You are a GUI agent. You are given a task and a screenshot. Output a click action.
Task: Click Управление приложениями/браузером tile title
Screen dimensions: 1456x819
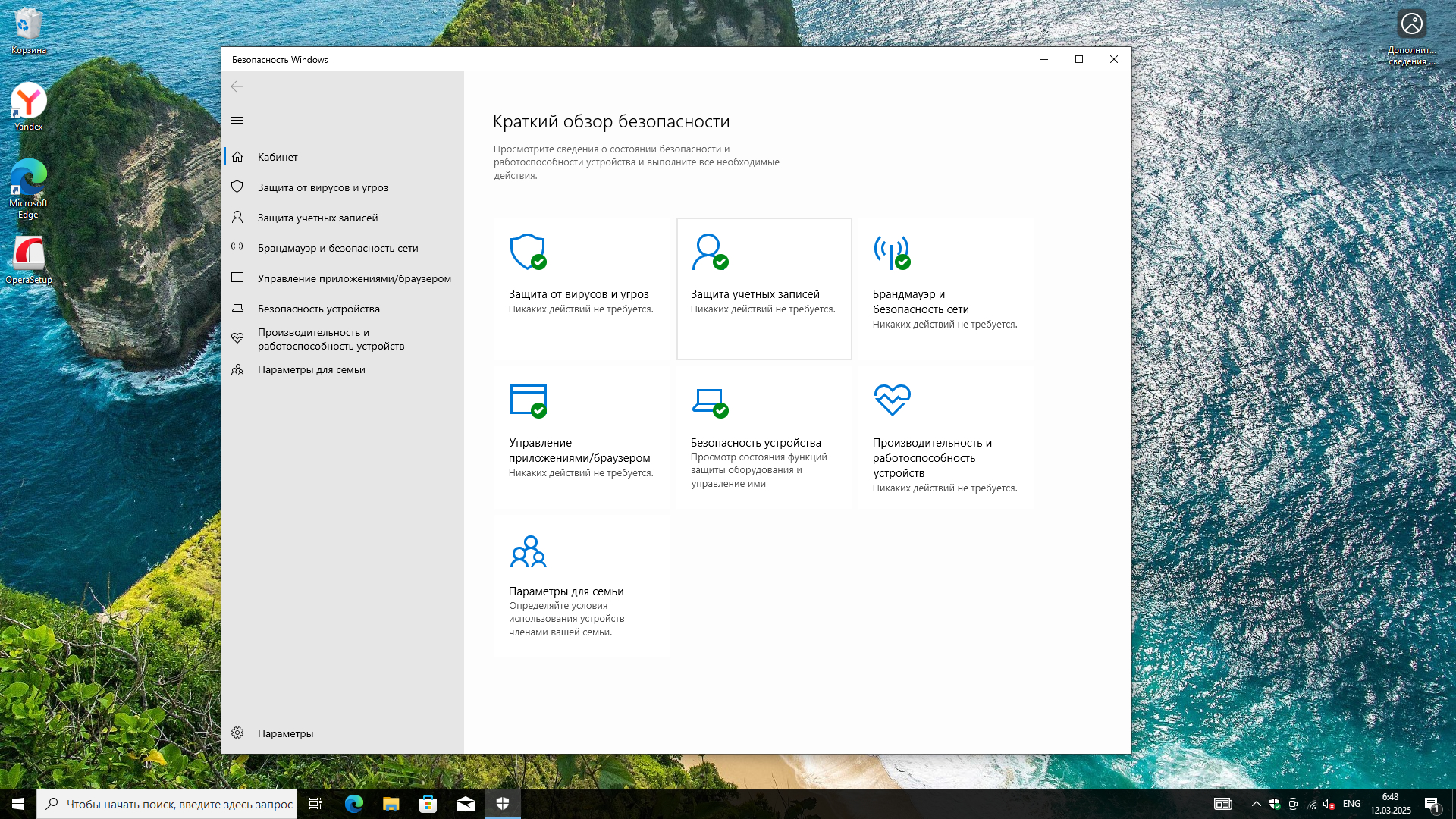pyautogui.click(x=579, y=450)
